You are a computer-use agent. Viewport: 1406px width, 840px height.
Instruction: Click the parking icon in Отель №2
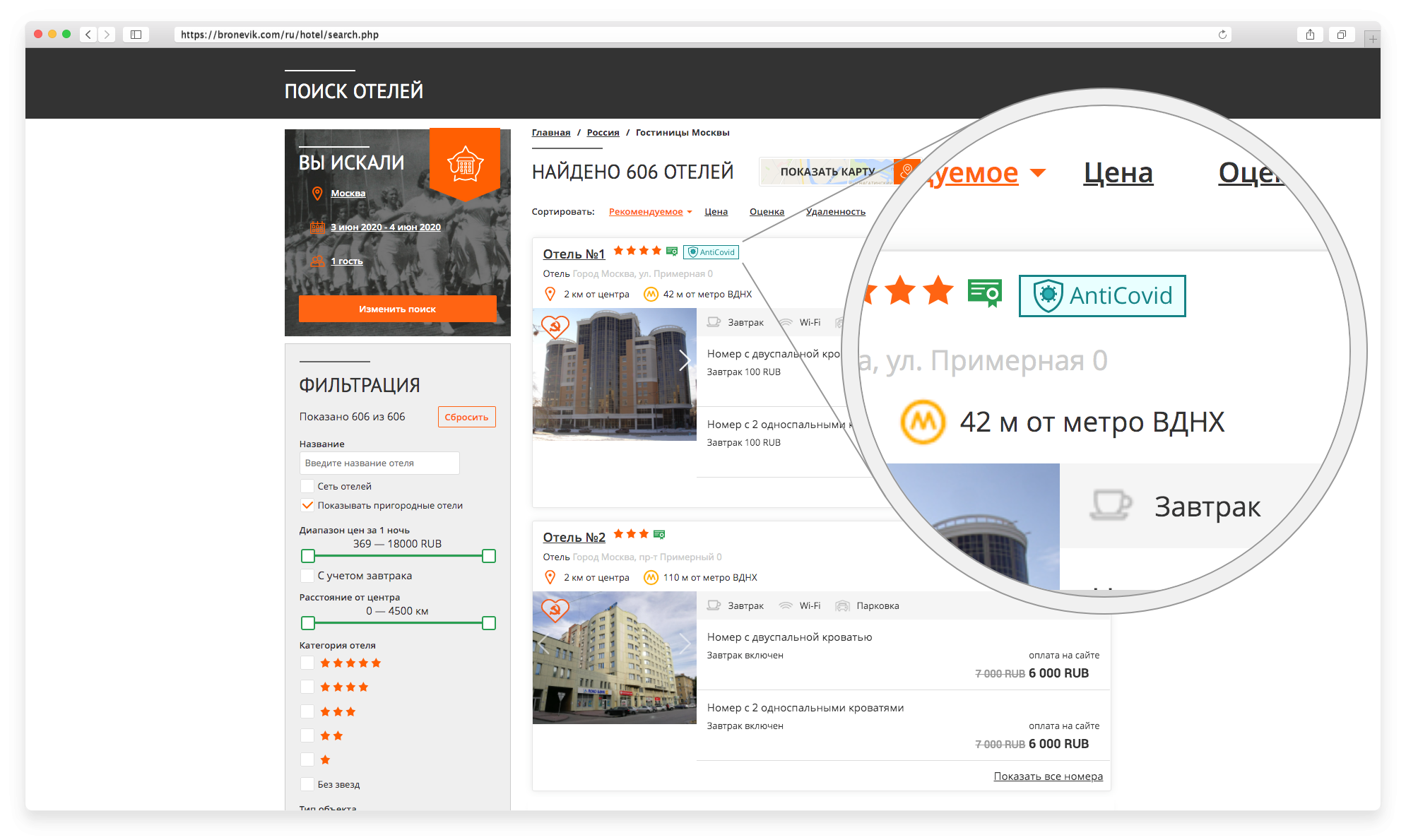coord(842,606)
